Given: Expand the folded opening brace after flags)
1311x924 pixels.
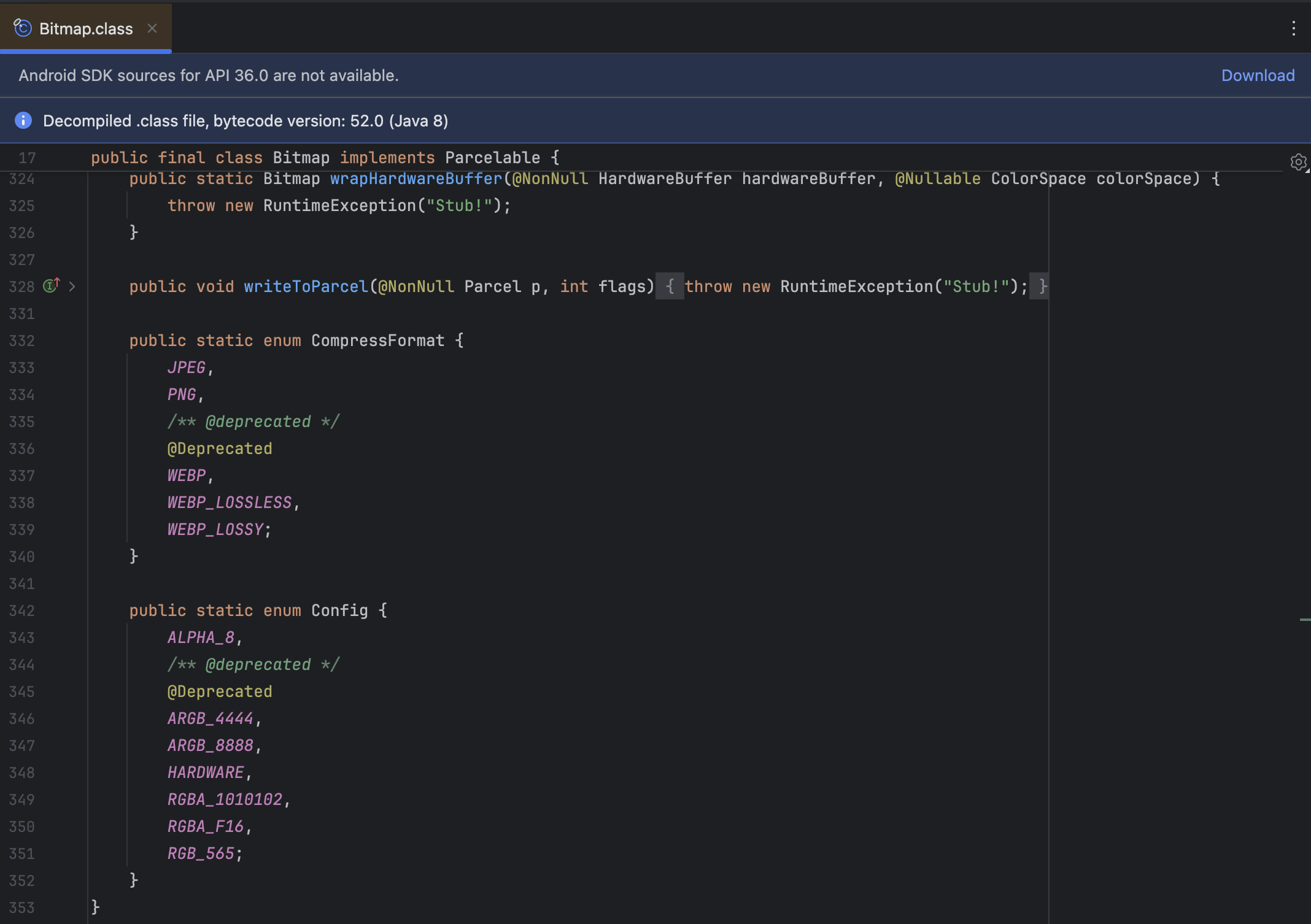Looking at the screenshot, I should pos(670,287).
